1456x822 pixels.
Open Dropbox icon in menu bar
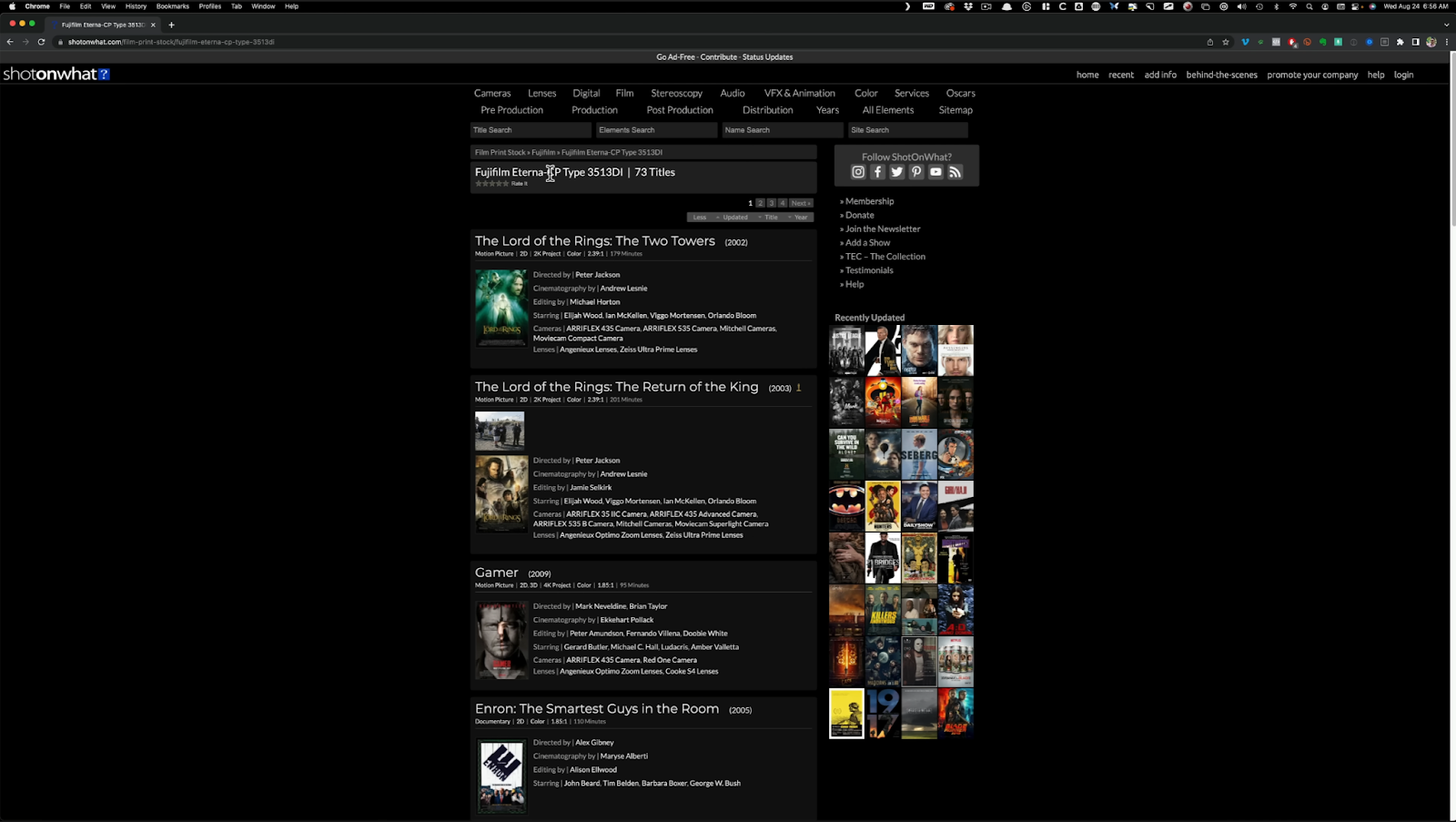[968, 6]
